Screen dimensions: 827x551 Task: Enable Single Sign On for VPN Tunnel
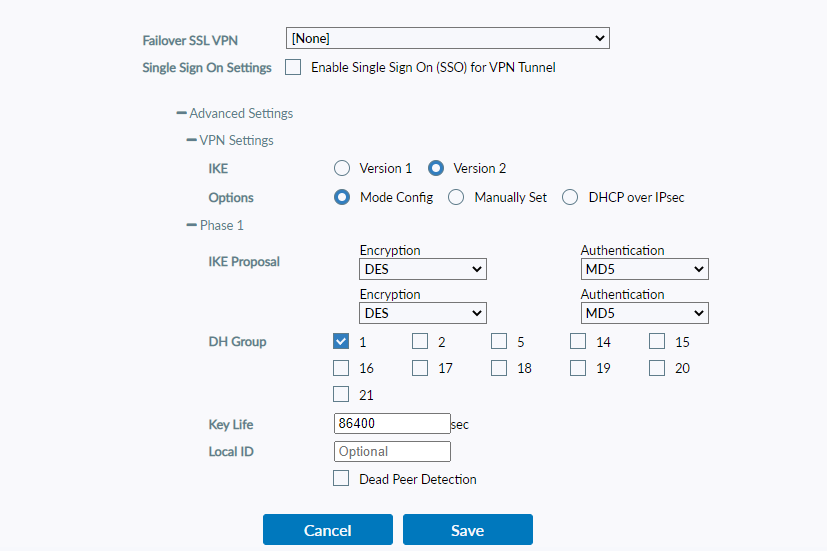[x=293, y=68]
